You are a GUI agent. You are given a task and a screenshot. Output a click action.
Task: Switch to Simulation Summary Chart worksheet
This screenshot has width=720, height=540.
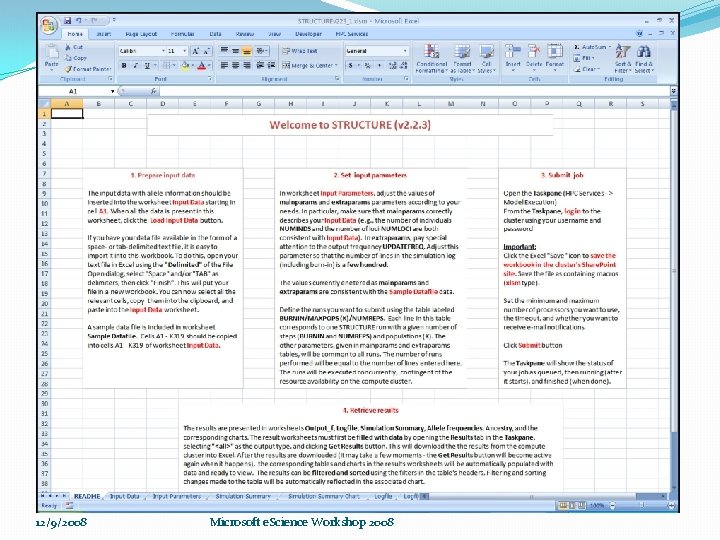pyautogui.click(x=324, y=496)
